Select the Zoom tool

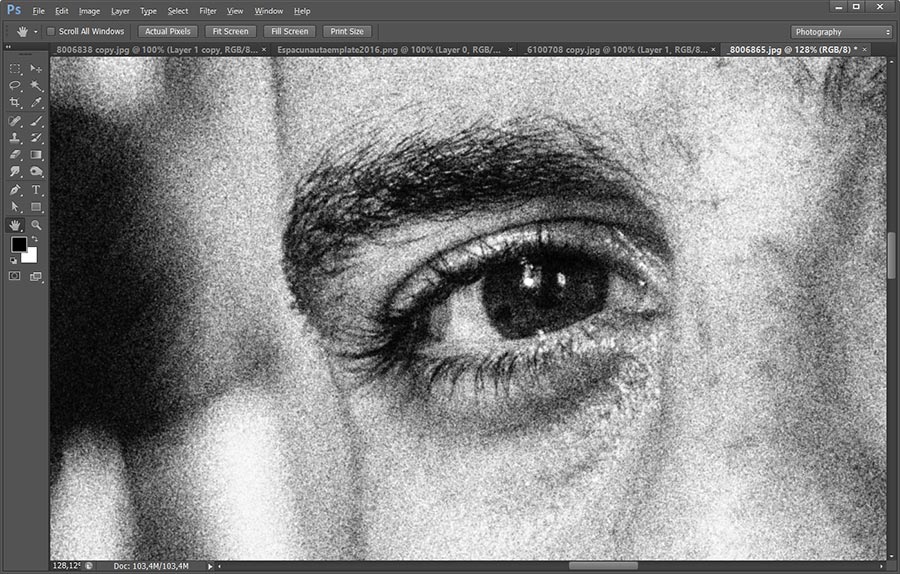tap(36, 225)
